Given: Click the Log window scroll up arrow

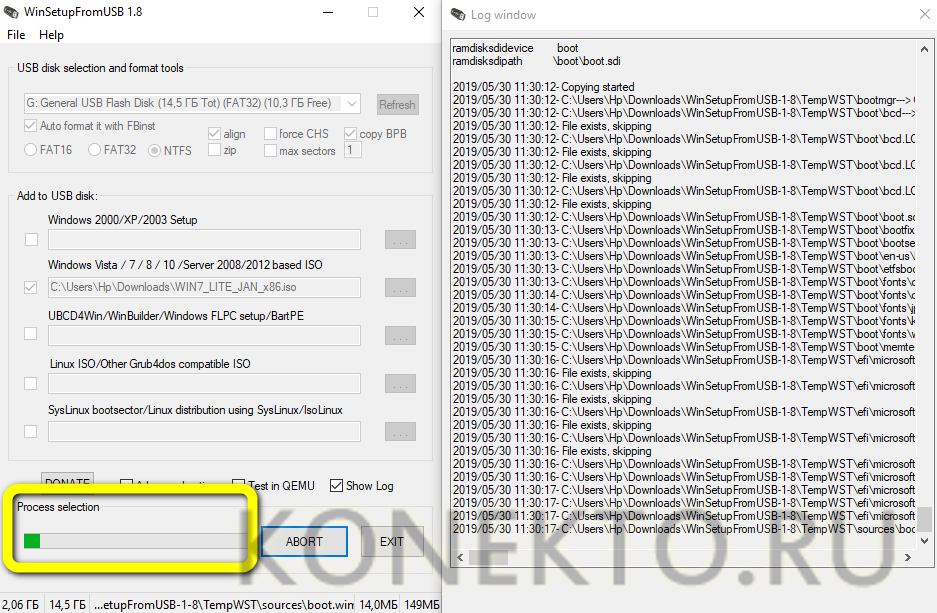Looking at the screenshot, I should point(924,49).
